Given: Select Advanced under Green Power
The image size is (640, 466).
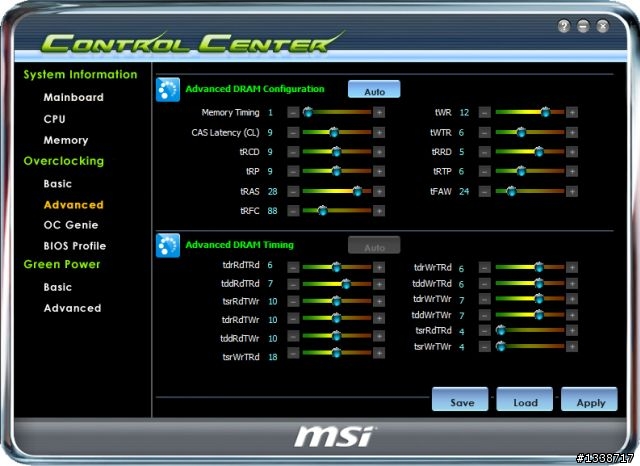Looking at the screenshot, I should (x=72, y=308).
